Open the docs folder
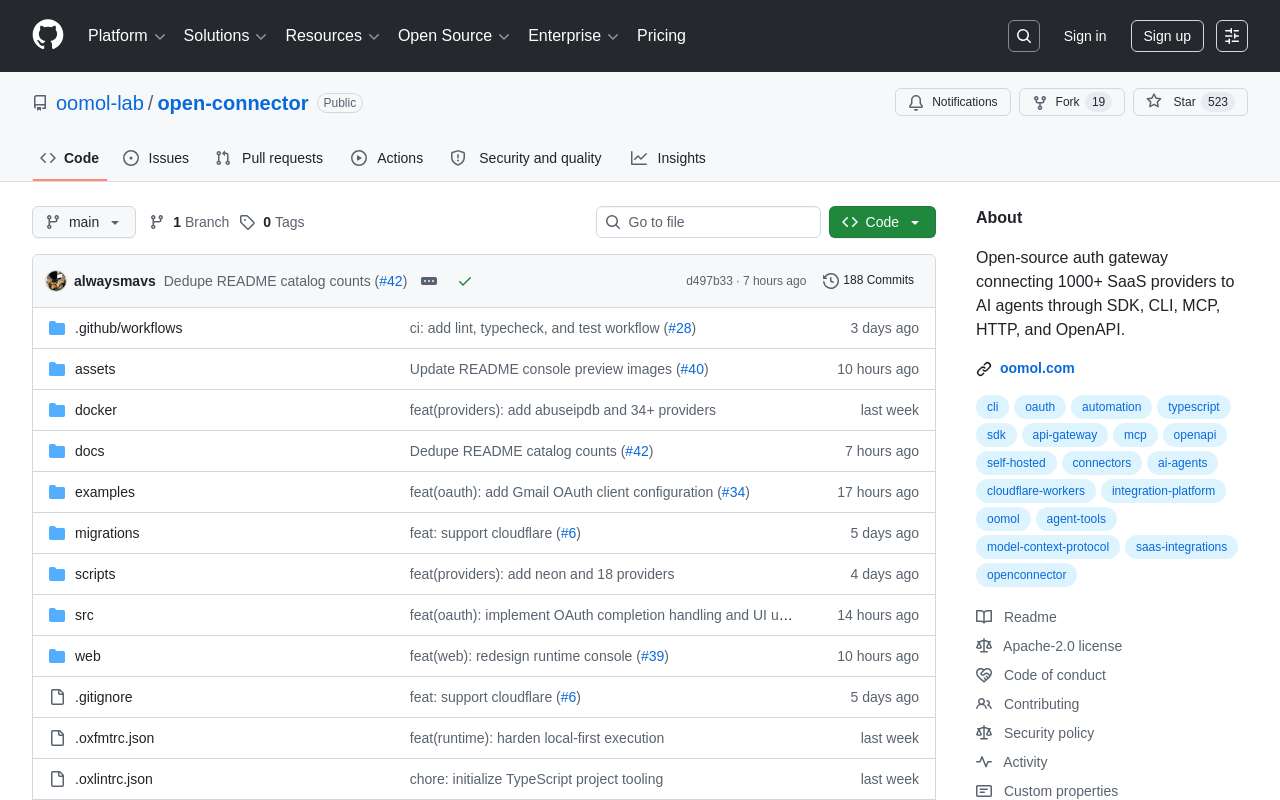Viewport: 1280px width, 800px height. pyautogui.click(x=90, y=451)
